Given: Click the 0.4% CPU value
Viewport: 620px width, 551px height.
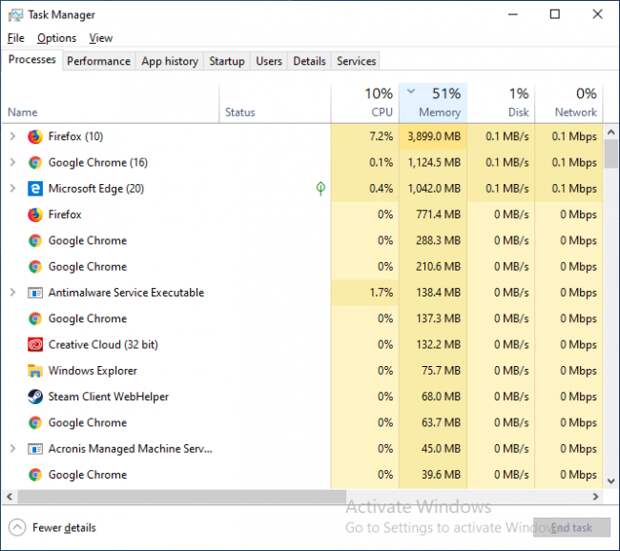Looking at the screenshot, I should pos(381,189).
